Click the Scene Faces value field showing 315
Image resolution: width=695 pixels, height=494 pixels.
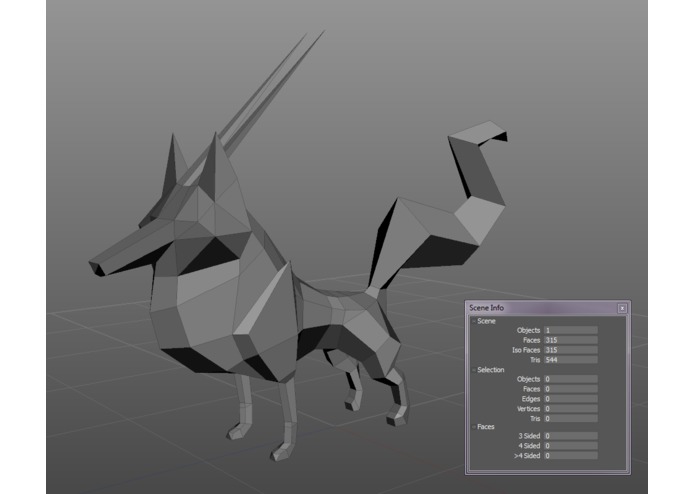pyautogui.click(x=570, y=340)
